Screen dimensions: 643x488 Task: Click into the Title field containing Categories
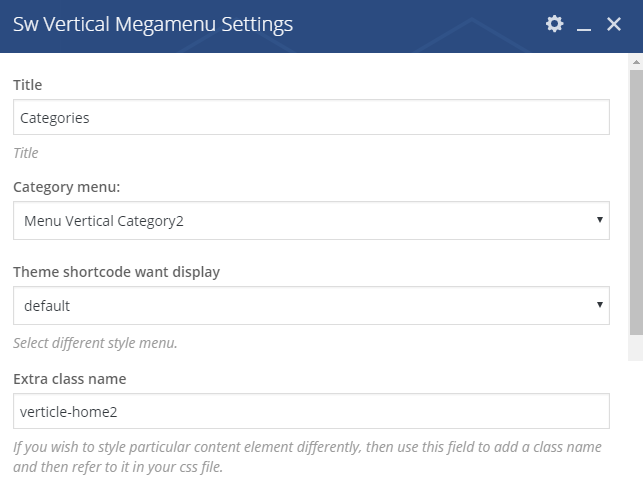(x=311, y=117)
